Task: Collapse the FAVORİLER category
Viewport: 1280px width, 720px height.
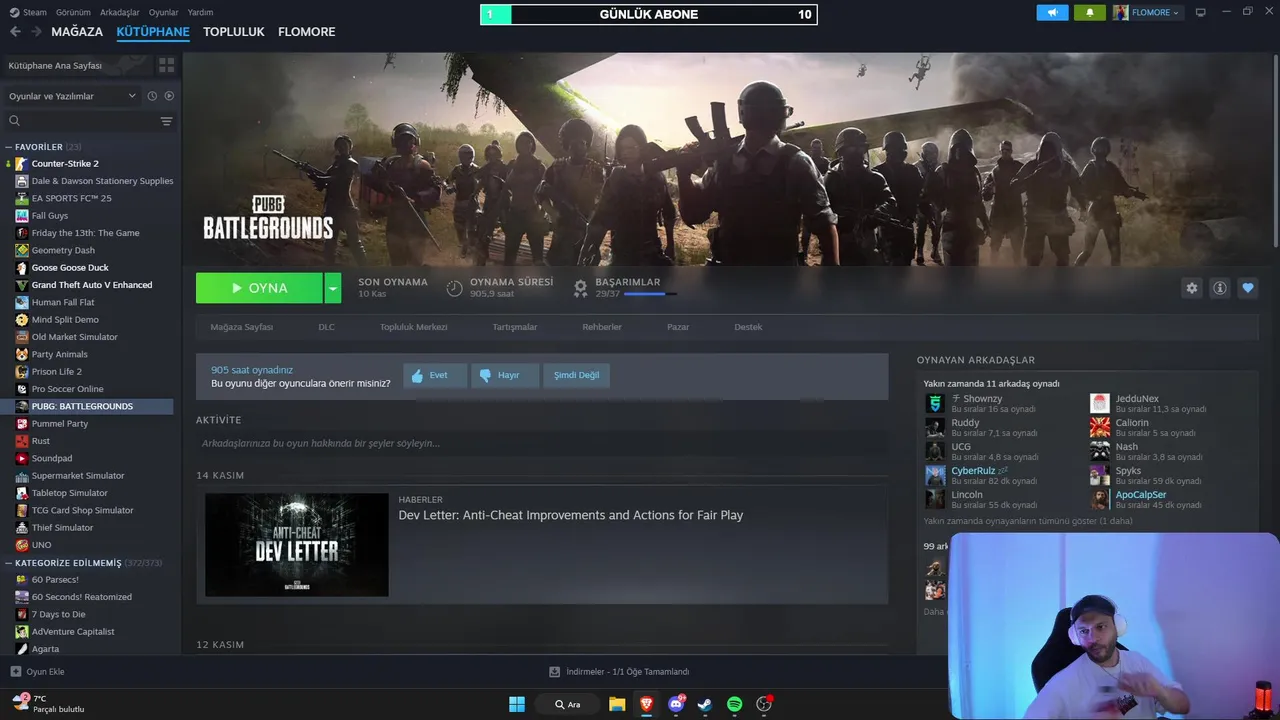Action: tap(8, 147)
